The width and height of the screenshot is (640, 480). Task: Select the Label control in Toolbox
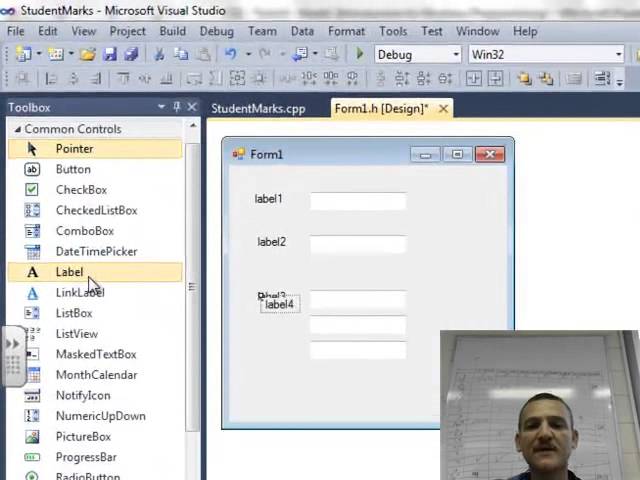pos(95,272)
